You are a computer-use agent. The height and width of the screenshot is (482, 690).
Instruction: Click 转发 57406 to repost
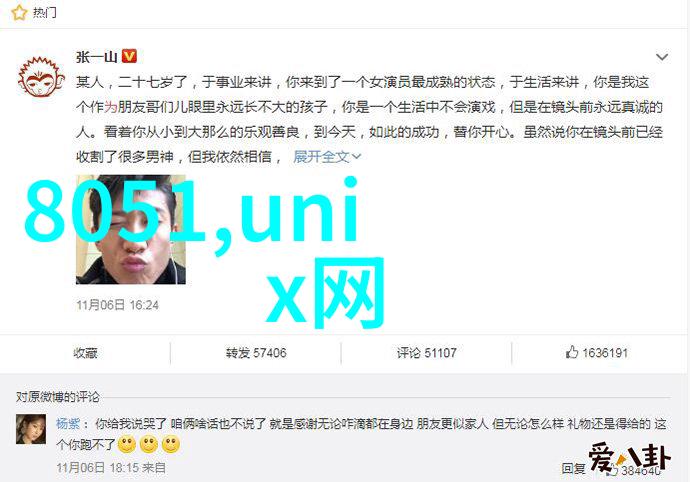256,353
